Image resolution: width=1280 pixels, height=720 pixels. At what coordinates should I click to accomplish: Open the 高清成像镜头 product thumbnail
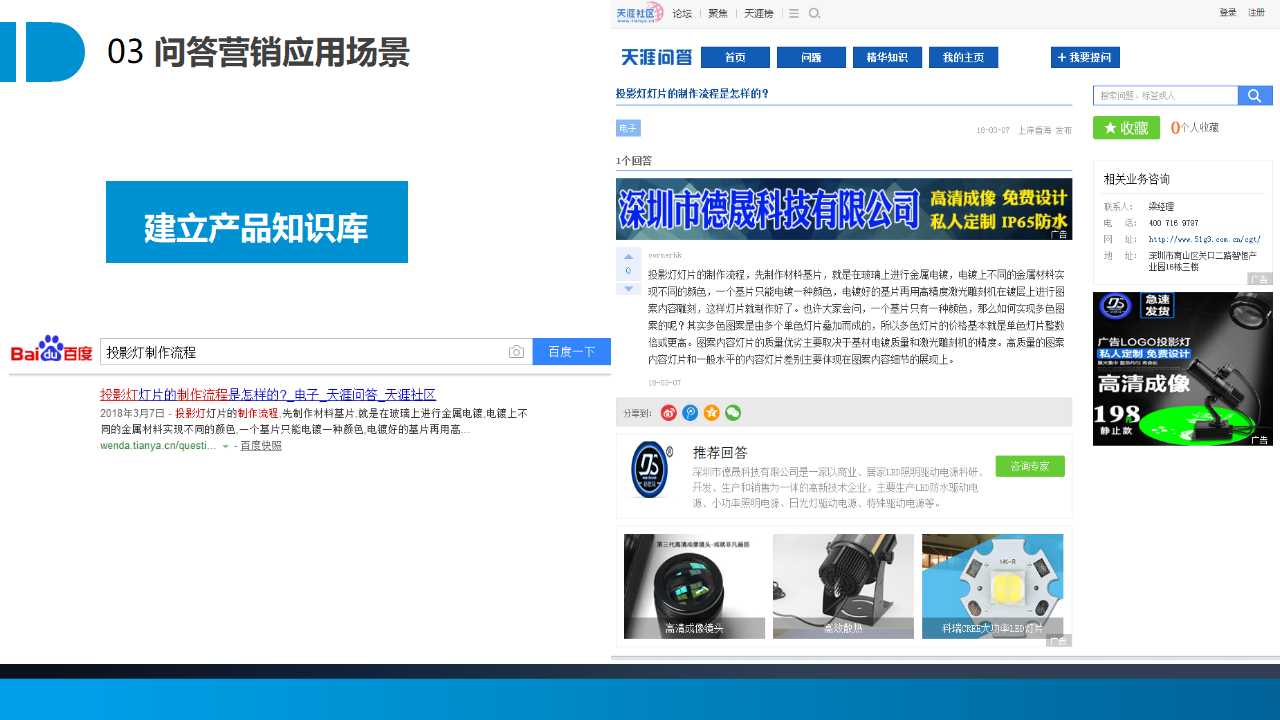[x=694, y=586]
